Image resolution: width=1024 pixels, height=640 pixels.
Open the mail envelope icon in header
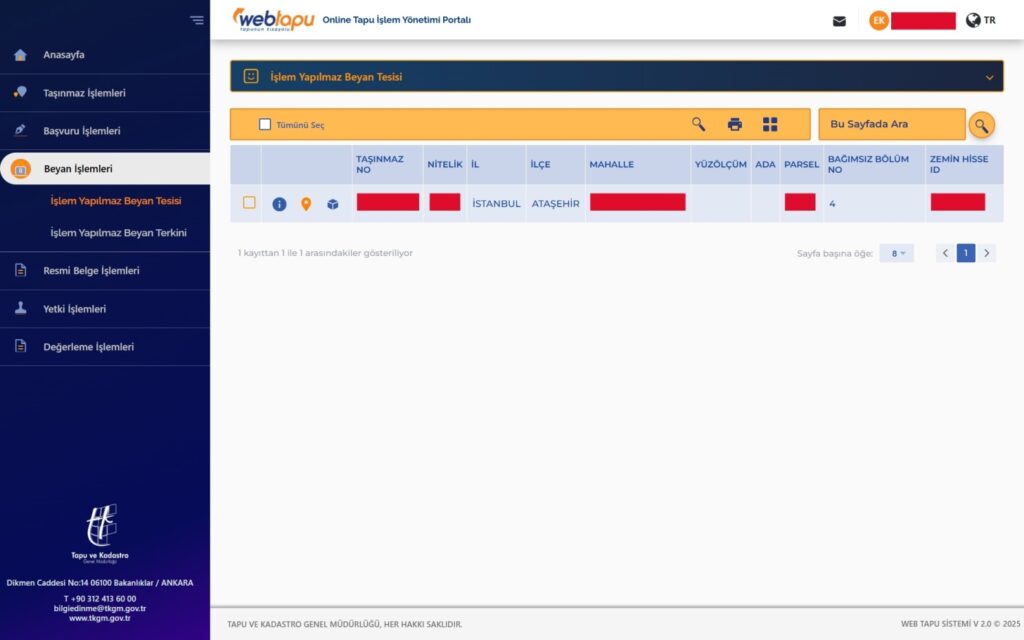839,21
